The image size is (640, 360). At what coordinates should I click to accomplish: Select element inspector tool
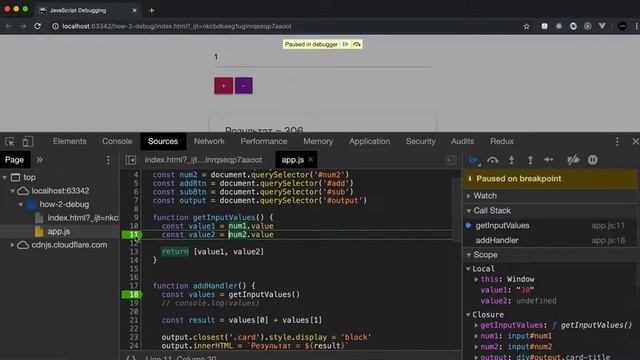[10, 142]
